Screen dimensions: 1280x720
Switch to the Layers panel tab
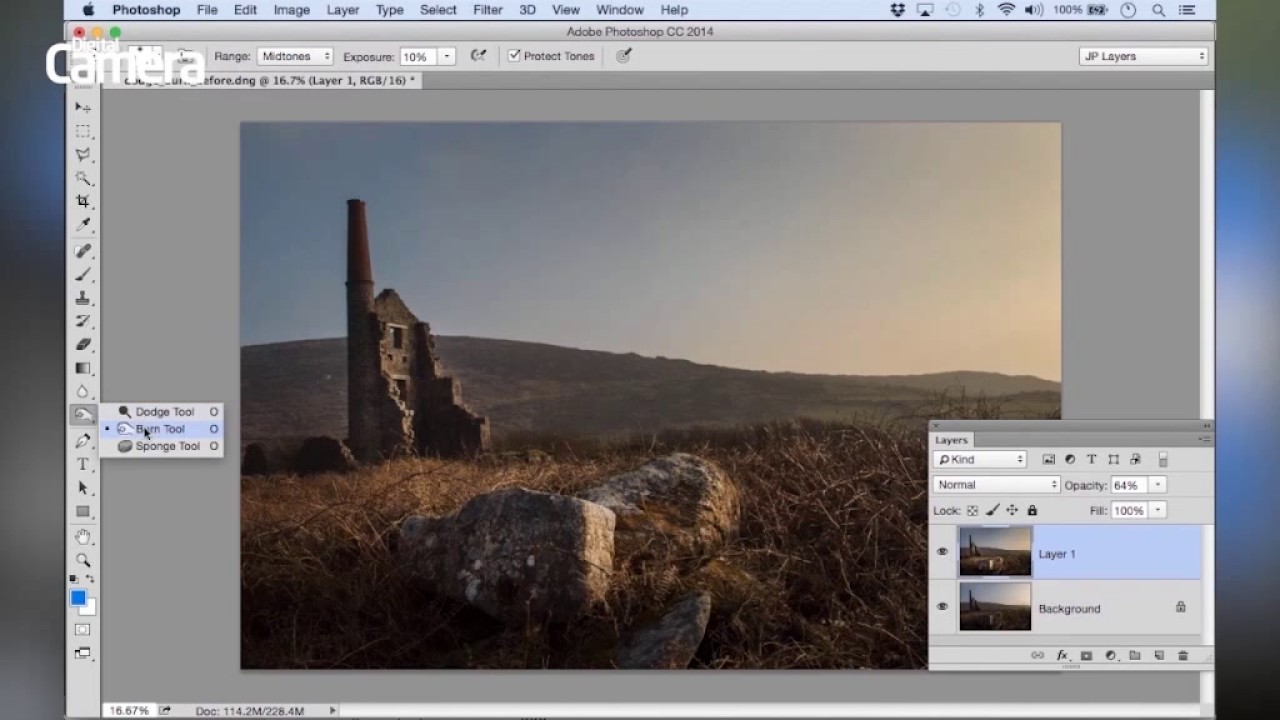[x=951, y=440]
